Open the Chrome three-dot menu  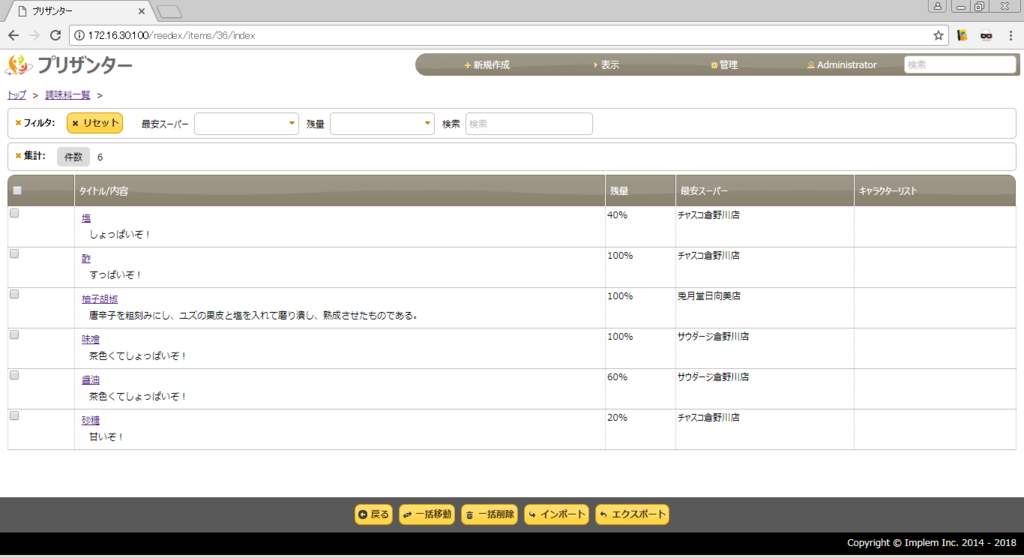(x=1010, y=35)
